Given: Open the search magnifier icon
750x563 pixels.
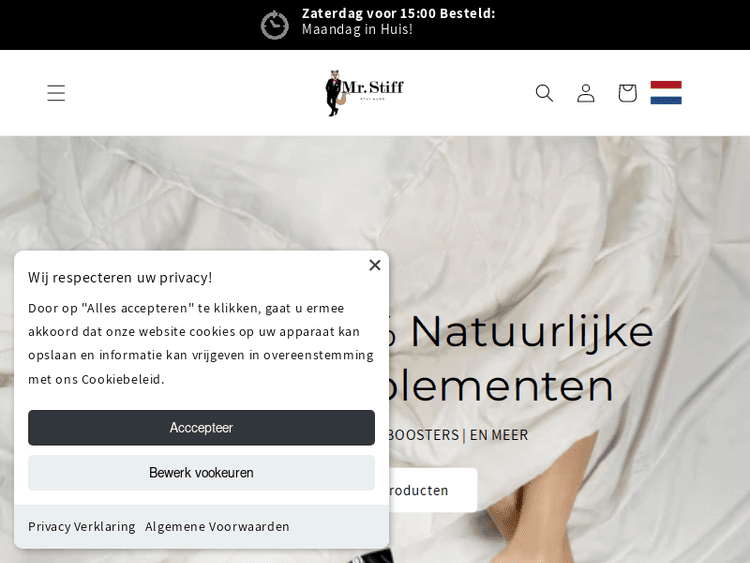Looking at the screenshot, I should point(544,93).
